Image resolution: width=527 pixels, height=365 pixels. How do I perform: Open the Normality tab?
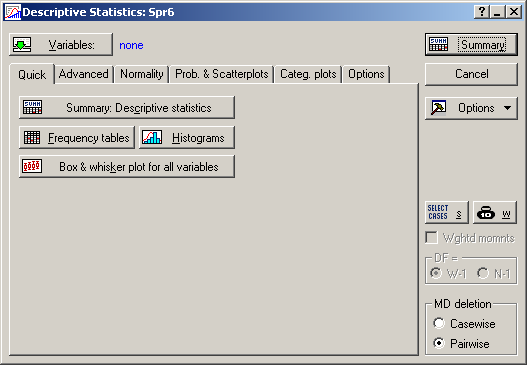[x=141, y=74]
